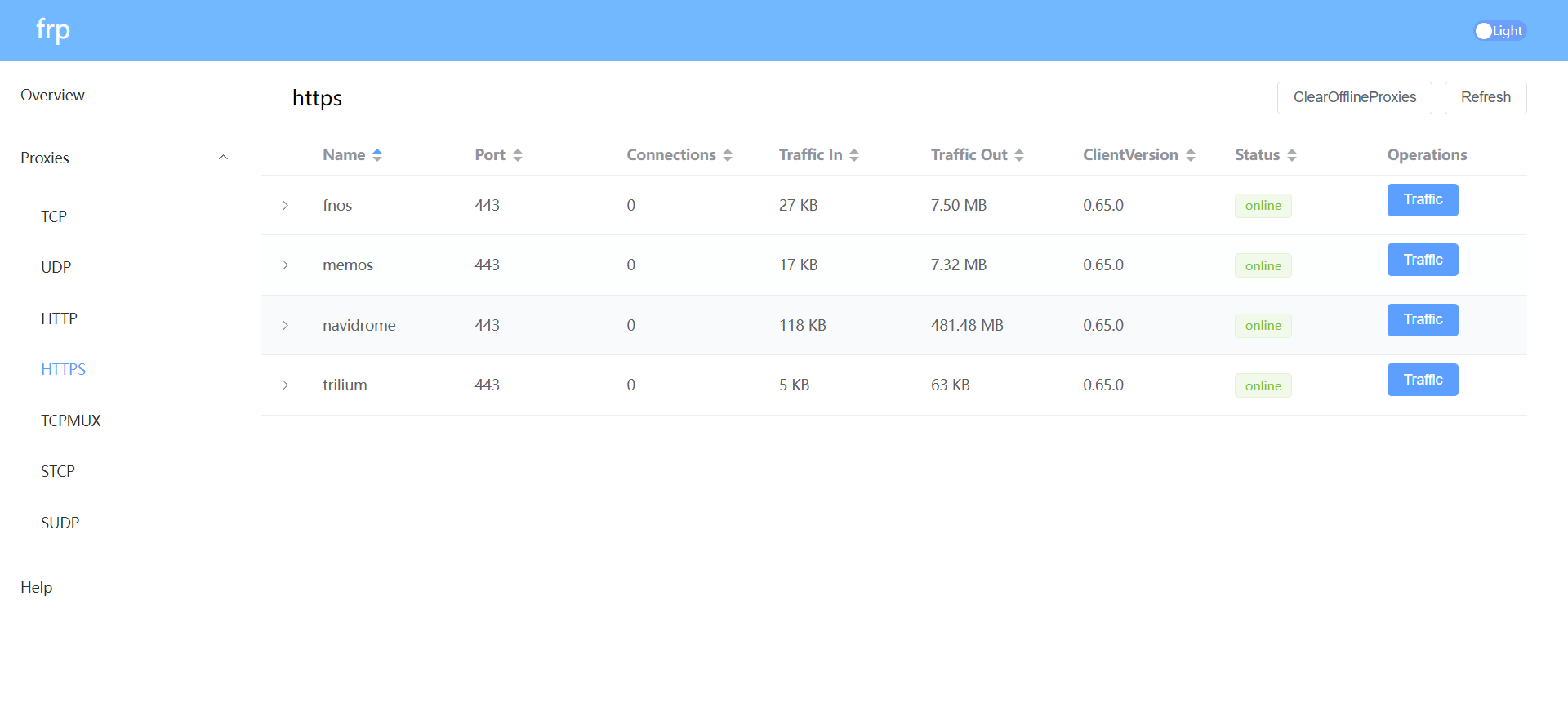Image resolution: width=1568 pixels, height=726 pixels.
Task: Click the ClearOfflineProxies button
Action: 1354,98
